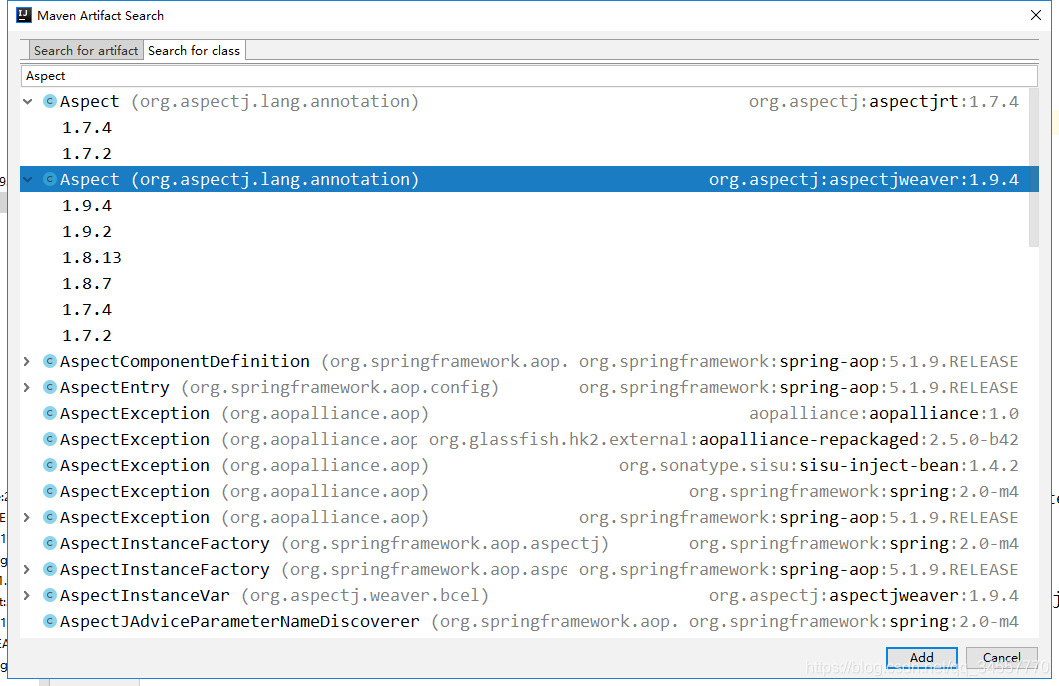This screenshot has height=686, width=1059.
Task: Click the Cancel button
Action: (x=1002, y=657)
